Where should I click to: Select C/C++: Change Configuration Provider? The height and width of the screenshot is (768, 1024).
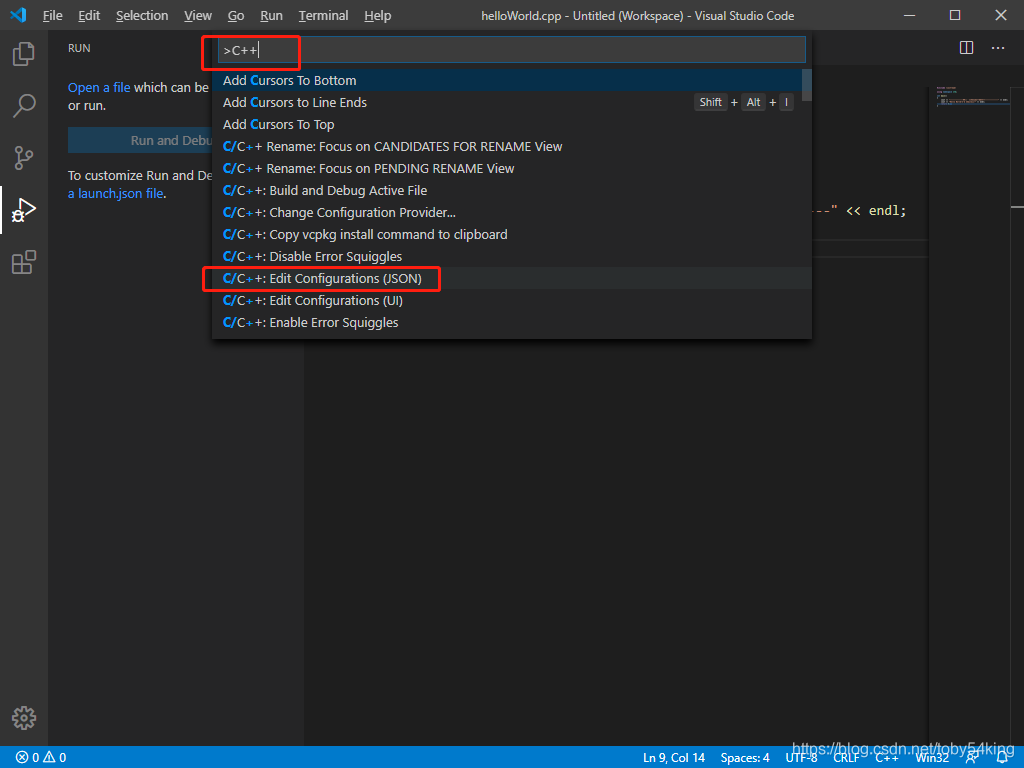[x=511, y=212]
